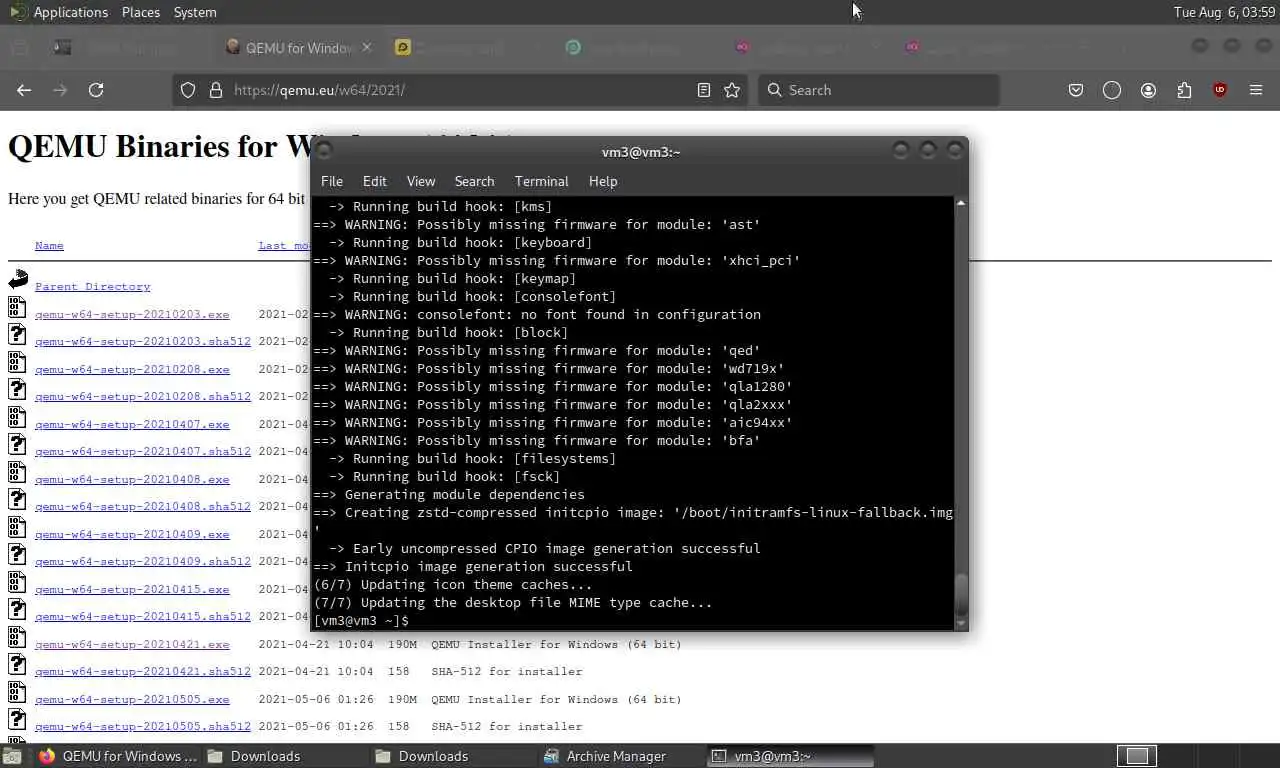Click the terminal's vertical scrollbar thumb
1280x768 pixels.
(x=961, y=596)
